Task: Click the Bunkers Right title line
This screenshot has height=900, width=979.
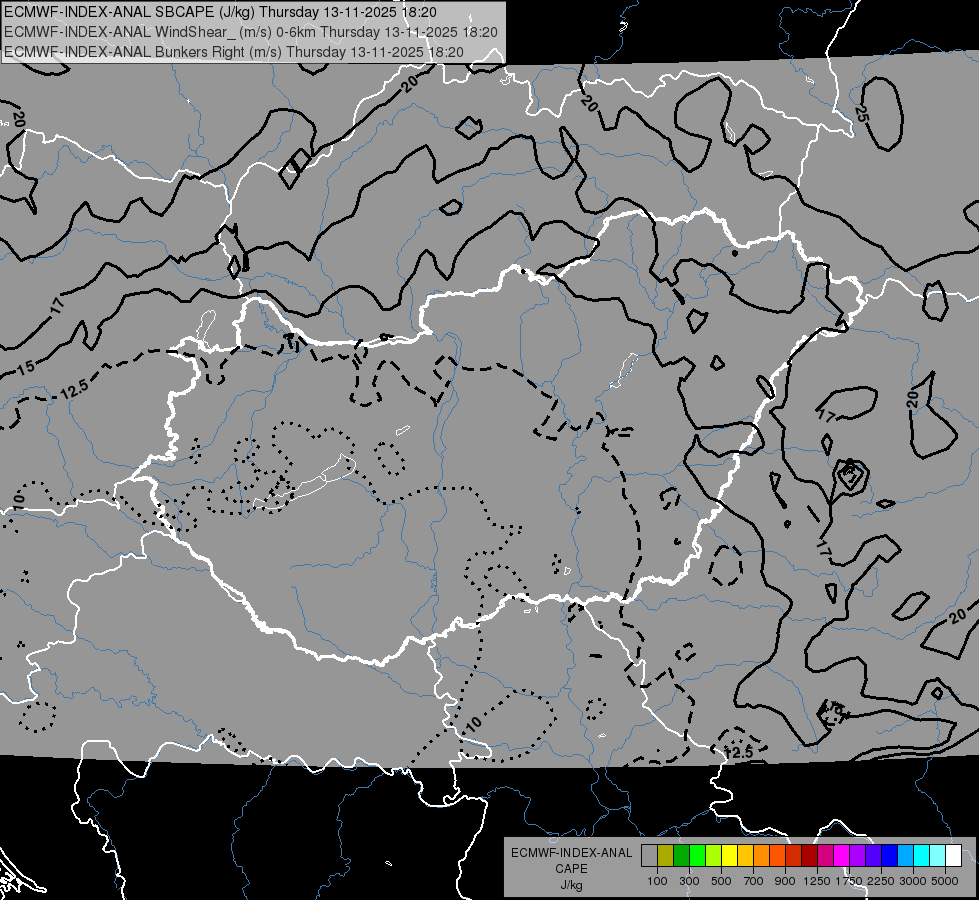Action: pyautogui.click(x=234, y=52)
